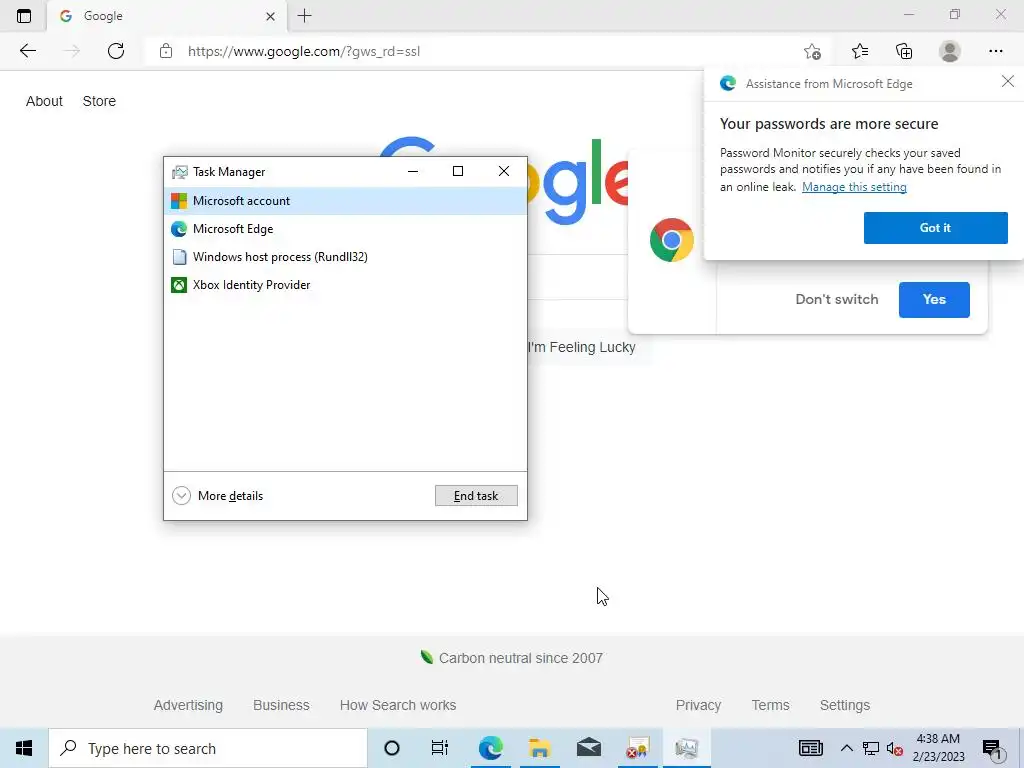
Task: Select Xbox Identity Provider in Task Manager
Action: [345, 285]
